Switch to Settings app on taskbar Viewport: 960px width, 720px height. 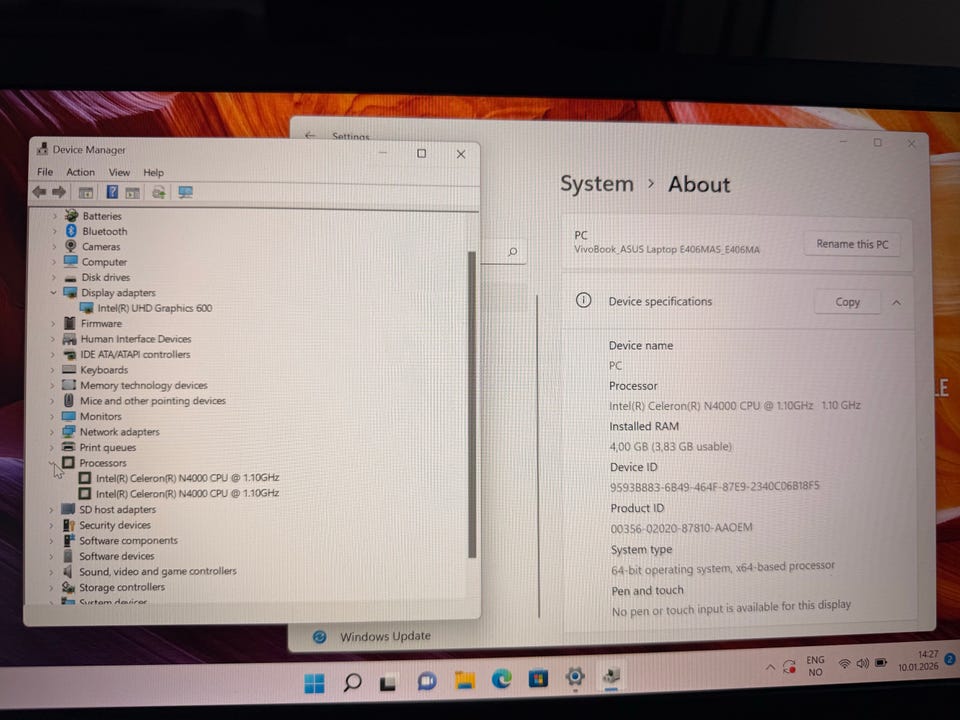[575, 677]
